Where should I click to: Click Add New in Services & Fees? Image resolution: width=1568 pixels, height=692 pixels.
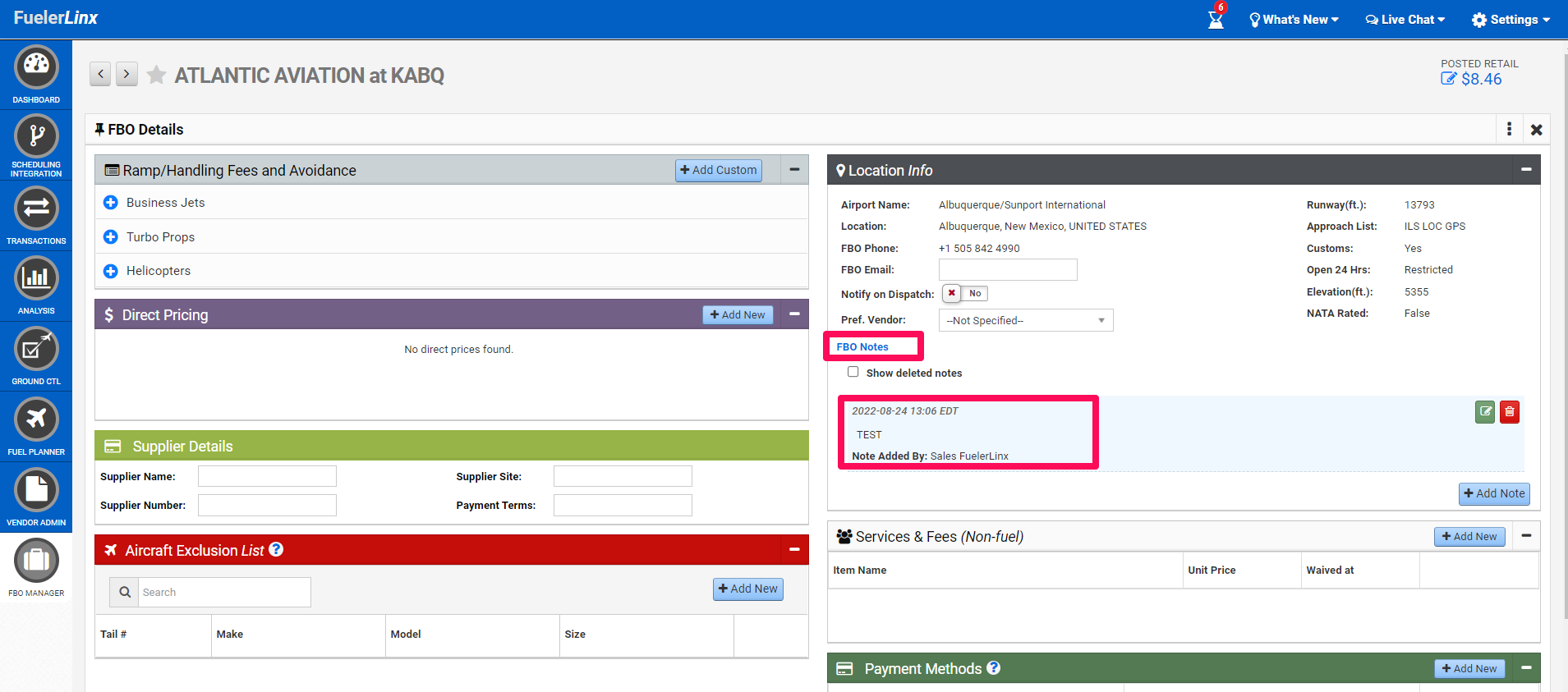pyautogui.click(x=1469, y=536)
